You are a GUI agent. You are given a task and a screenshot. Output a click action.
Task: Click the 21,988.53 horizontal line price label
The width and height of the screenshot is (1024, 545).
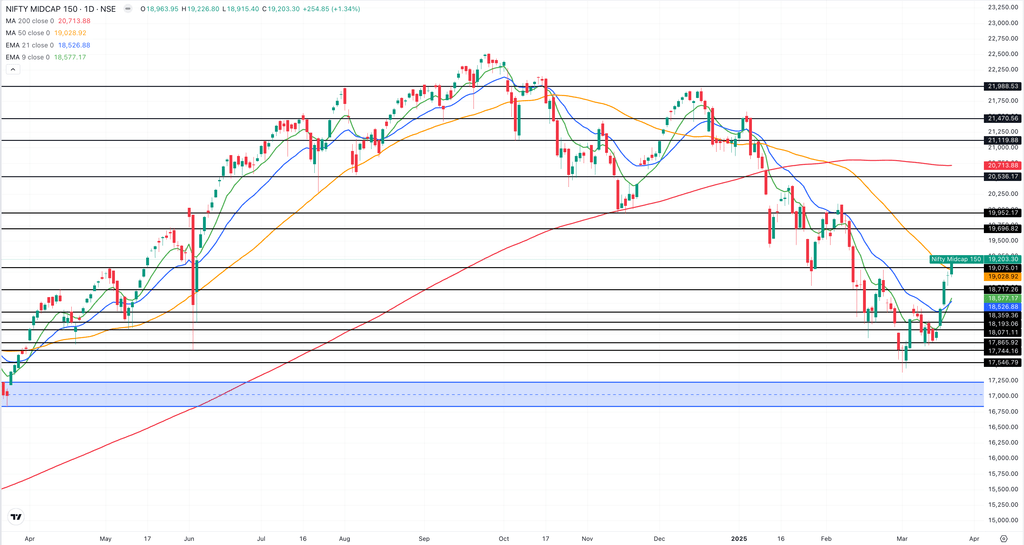[x=1002, y=86]
